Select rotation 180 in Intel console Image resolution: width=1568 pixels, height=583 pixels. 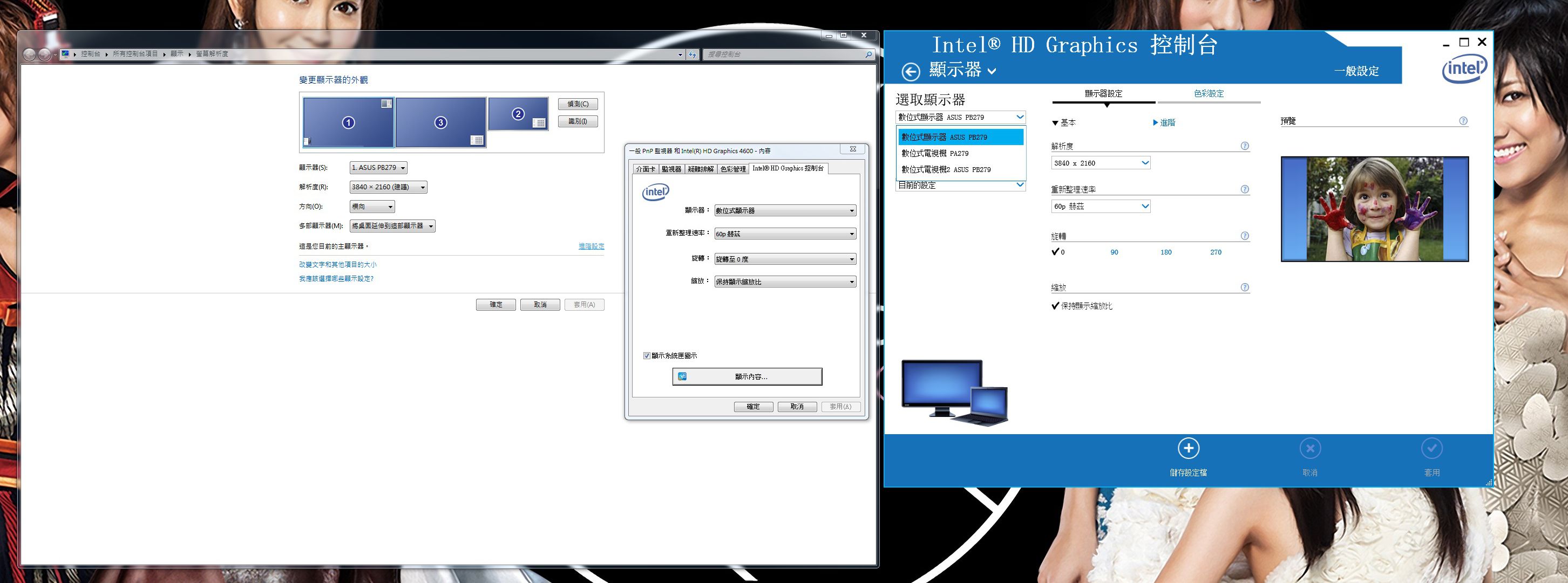pos(1166,252)
